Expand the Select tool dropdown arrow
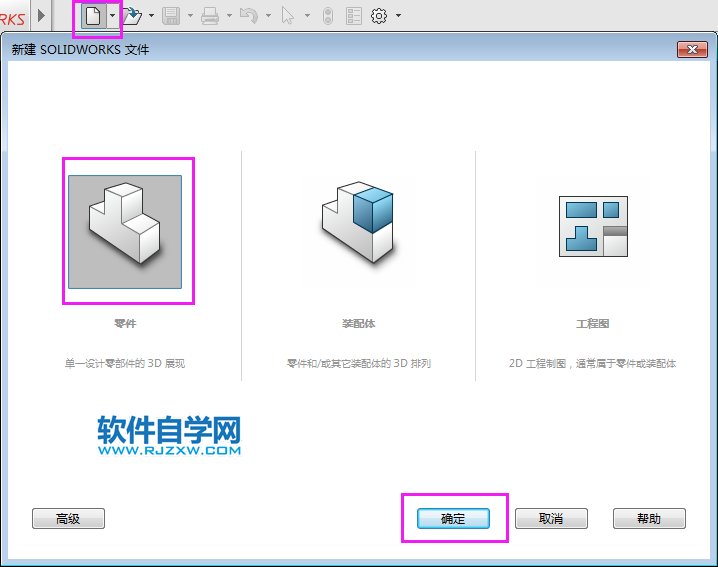 (307, 16)
